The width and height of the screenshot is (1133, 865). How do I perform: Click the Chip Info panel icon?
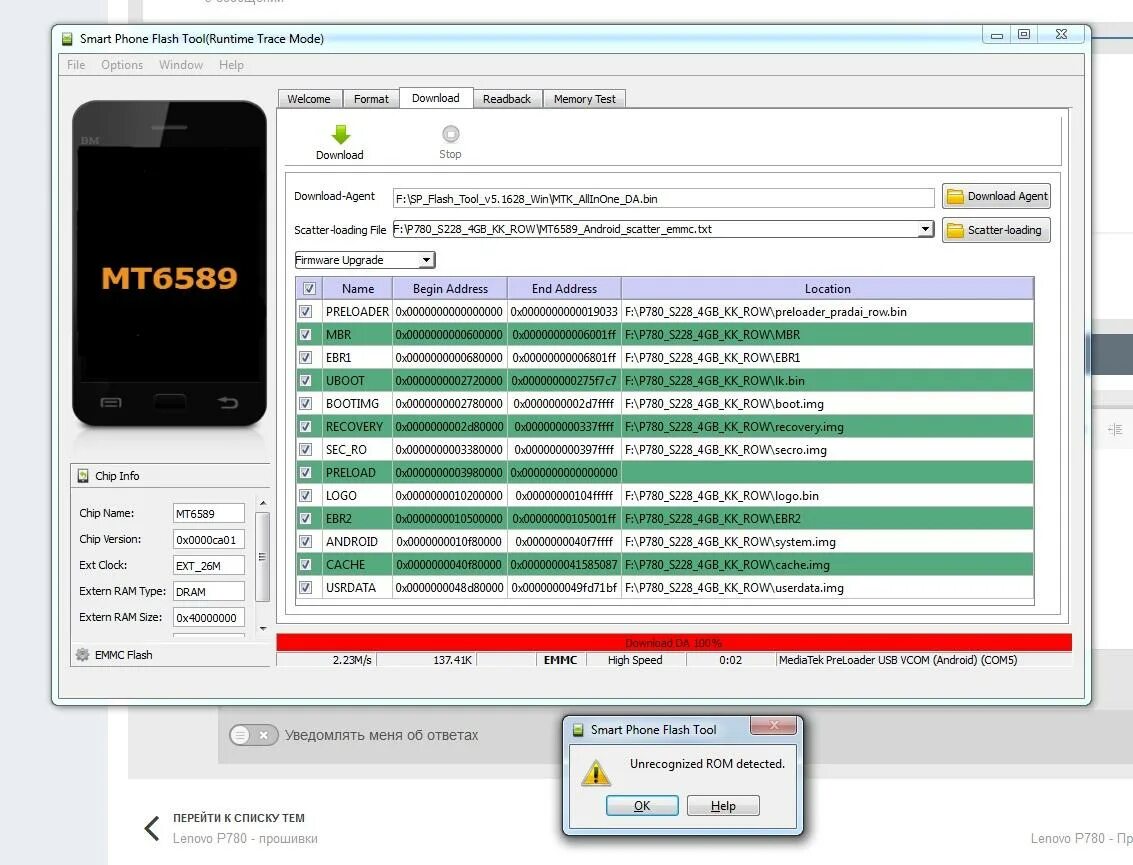click(x=83, y=475)
